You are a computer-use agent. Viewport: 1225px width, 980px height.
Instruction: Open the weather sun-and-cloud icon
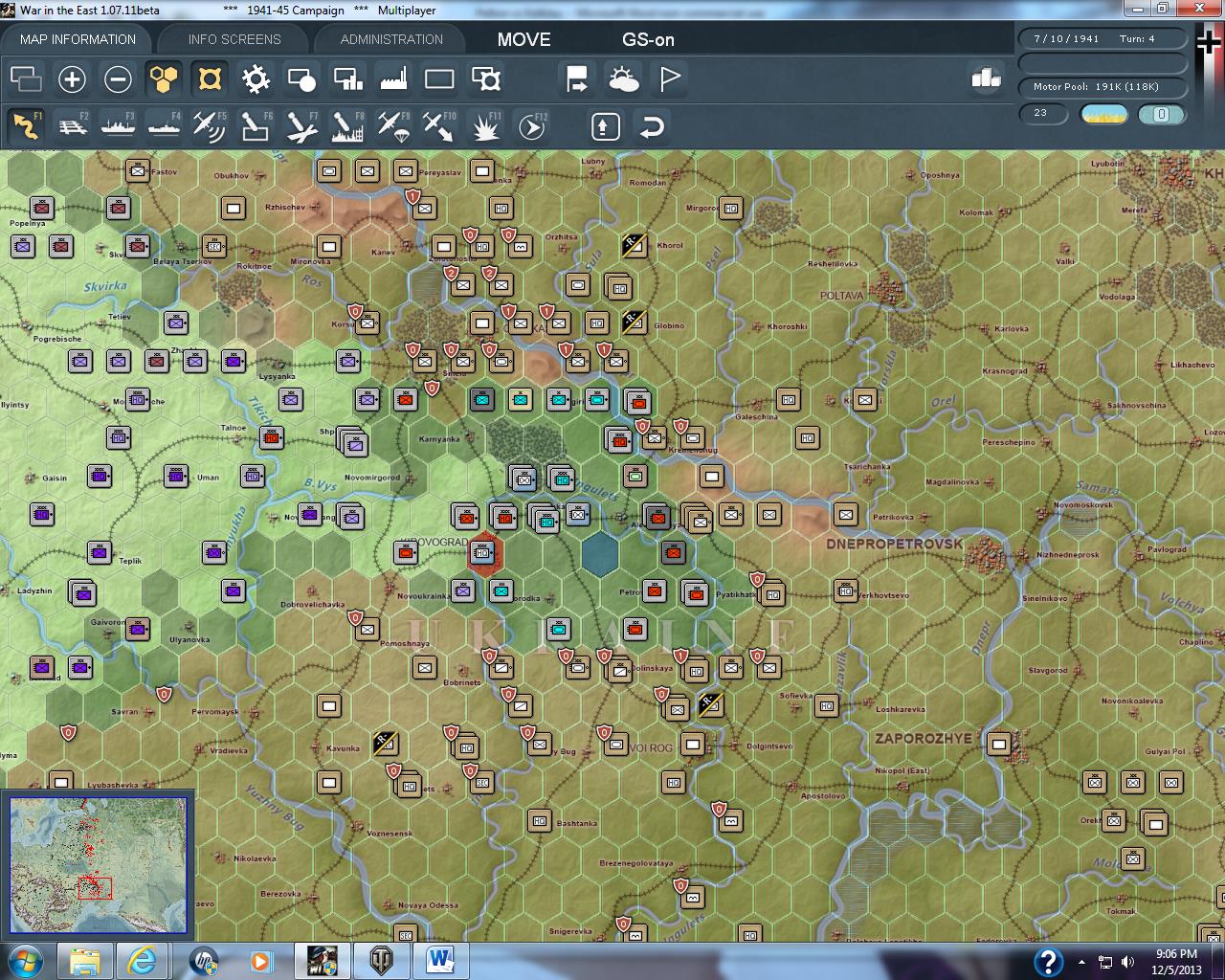623,78
